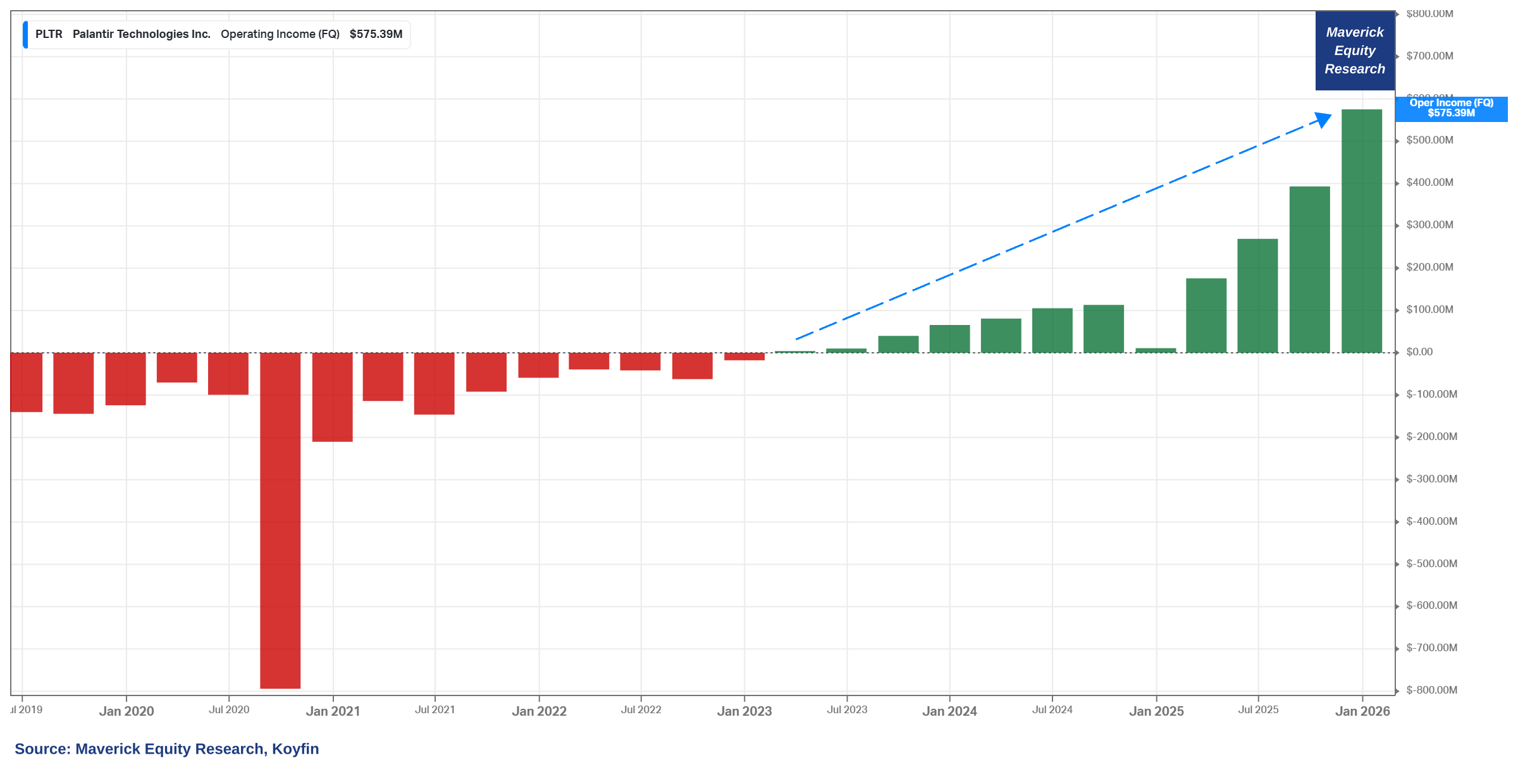The width and height of the screenshot is (1518, 784).
Task: Click the largest red bar below zero
Action: tap(280, 520)
